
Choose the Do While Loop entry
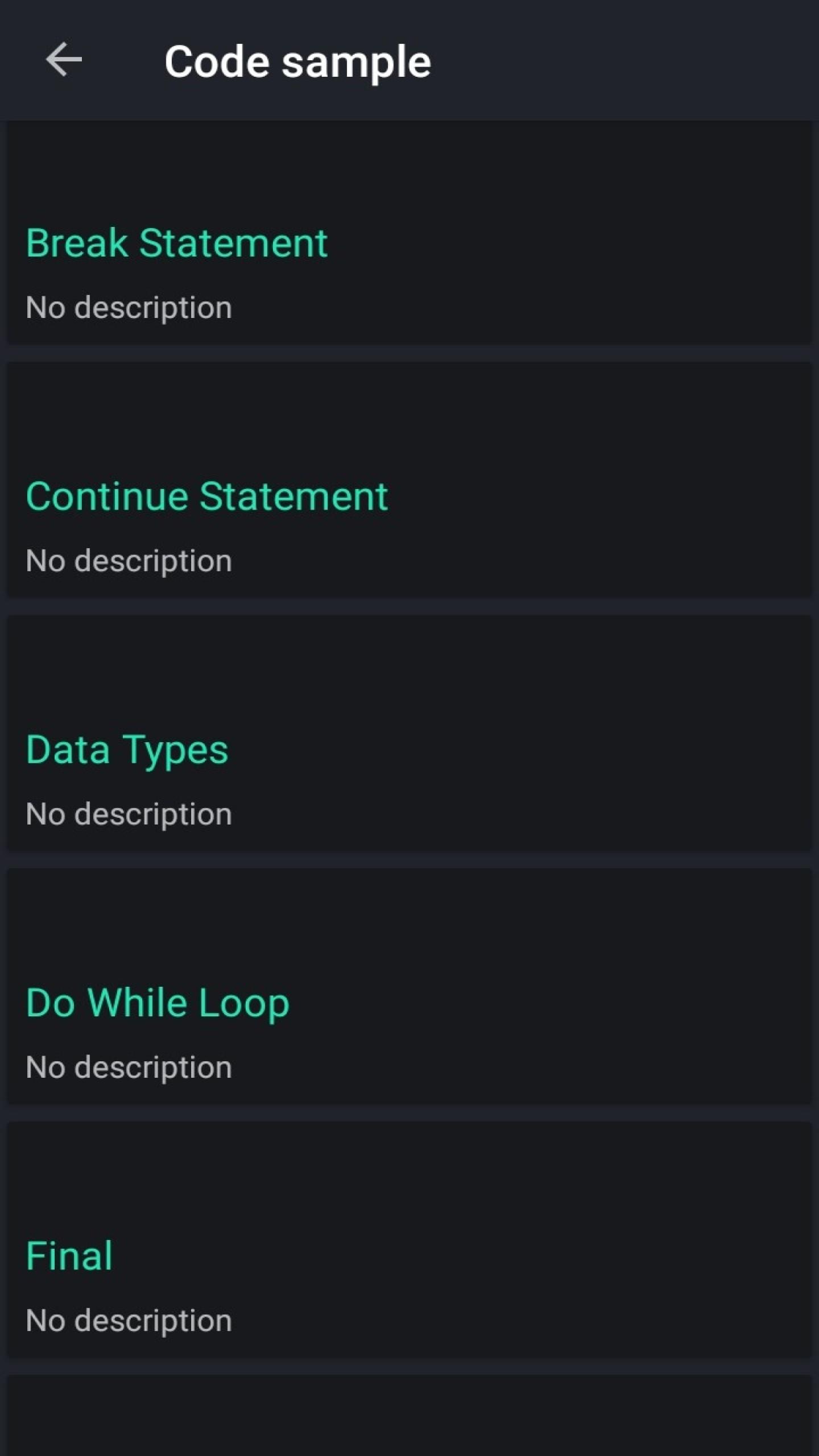pyautogui.click(x=158, y=1003)
